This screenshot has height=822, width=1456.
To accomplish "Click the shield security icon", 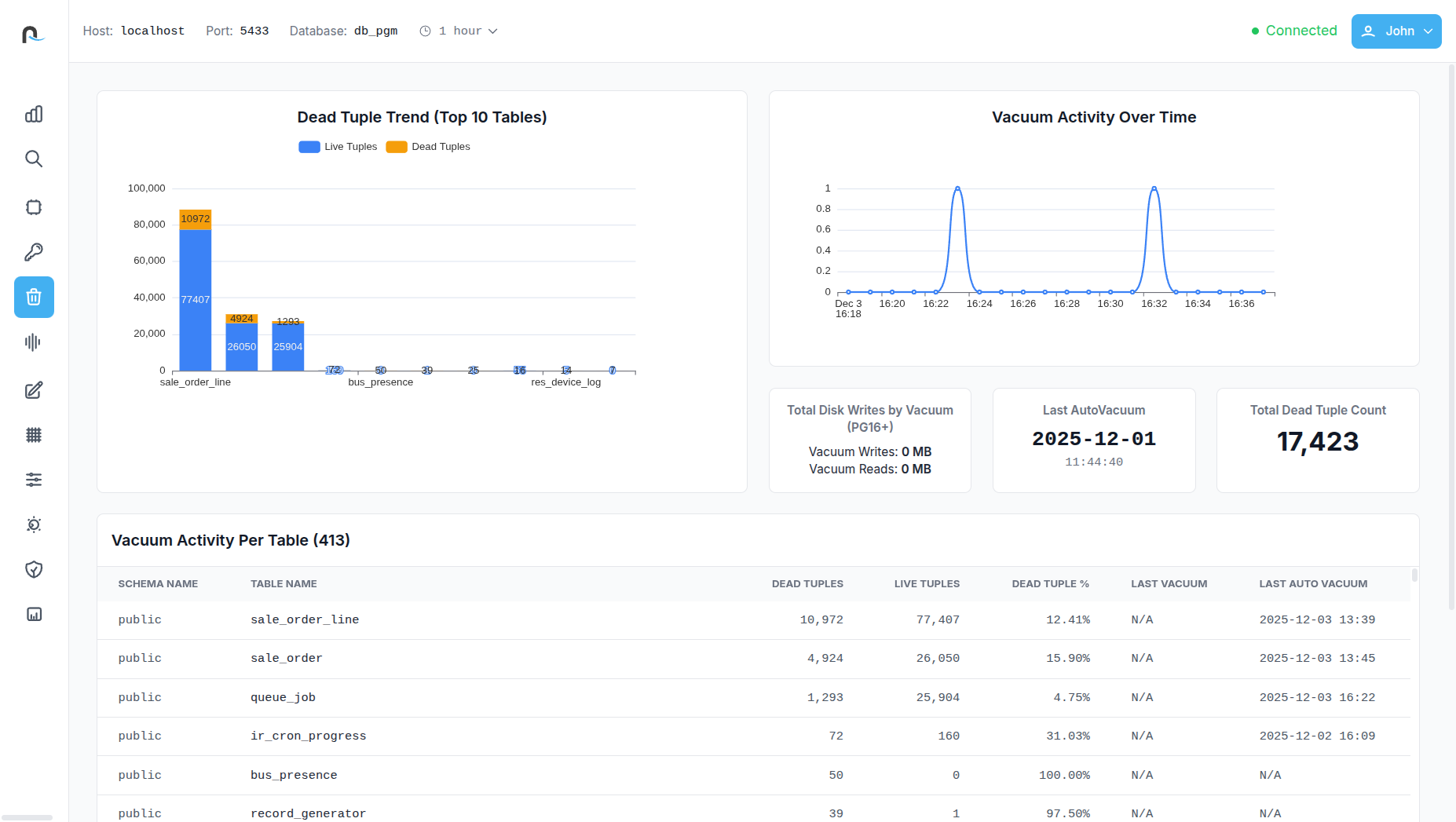I will tap(34, 569).
